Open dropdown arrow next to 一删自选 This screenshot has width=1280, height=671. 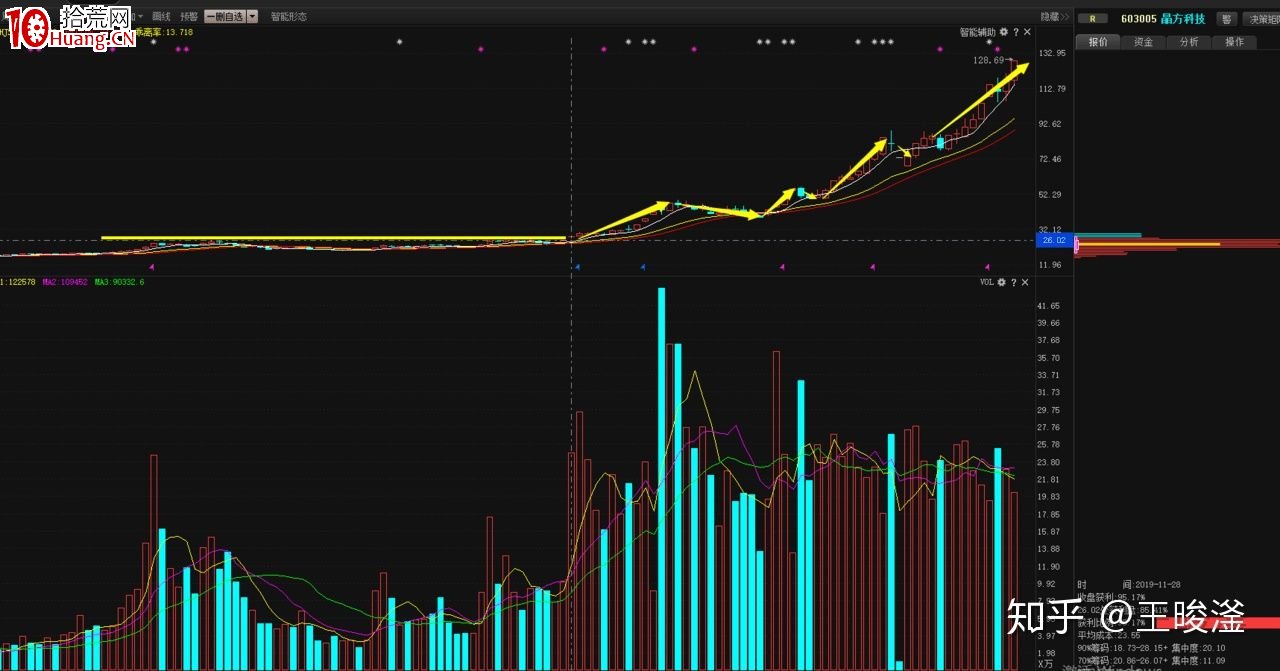(x=251, y=16)
